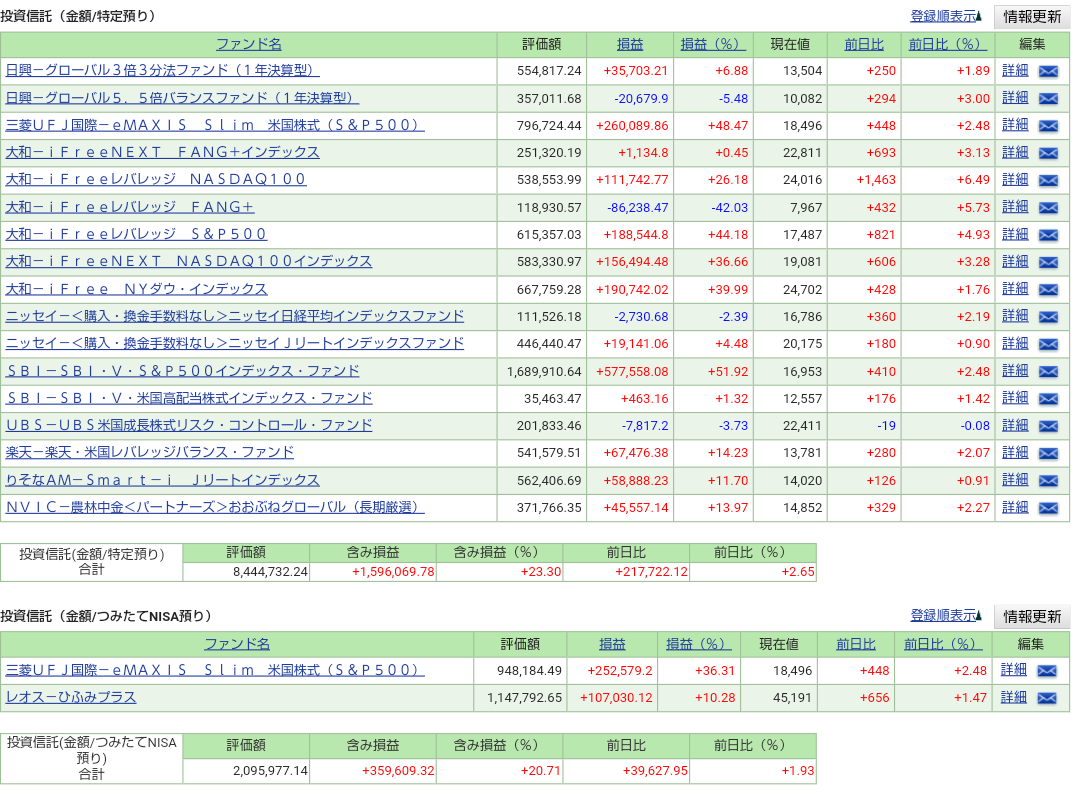
Task: Click the envelope icon in the iFreeレバレッジ FANG+ row
Action: pos(1048,208)
